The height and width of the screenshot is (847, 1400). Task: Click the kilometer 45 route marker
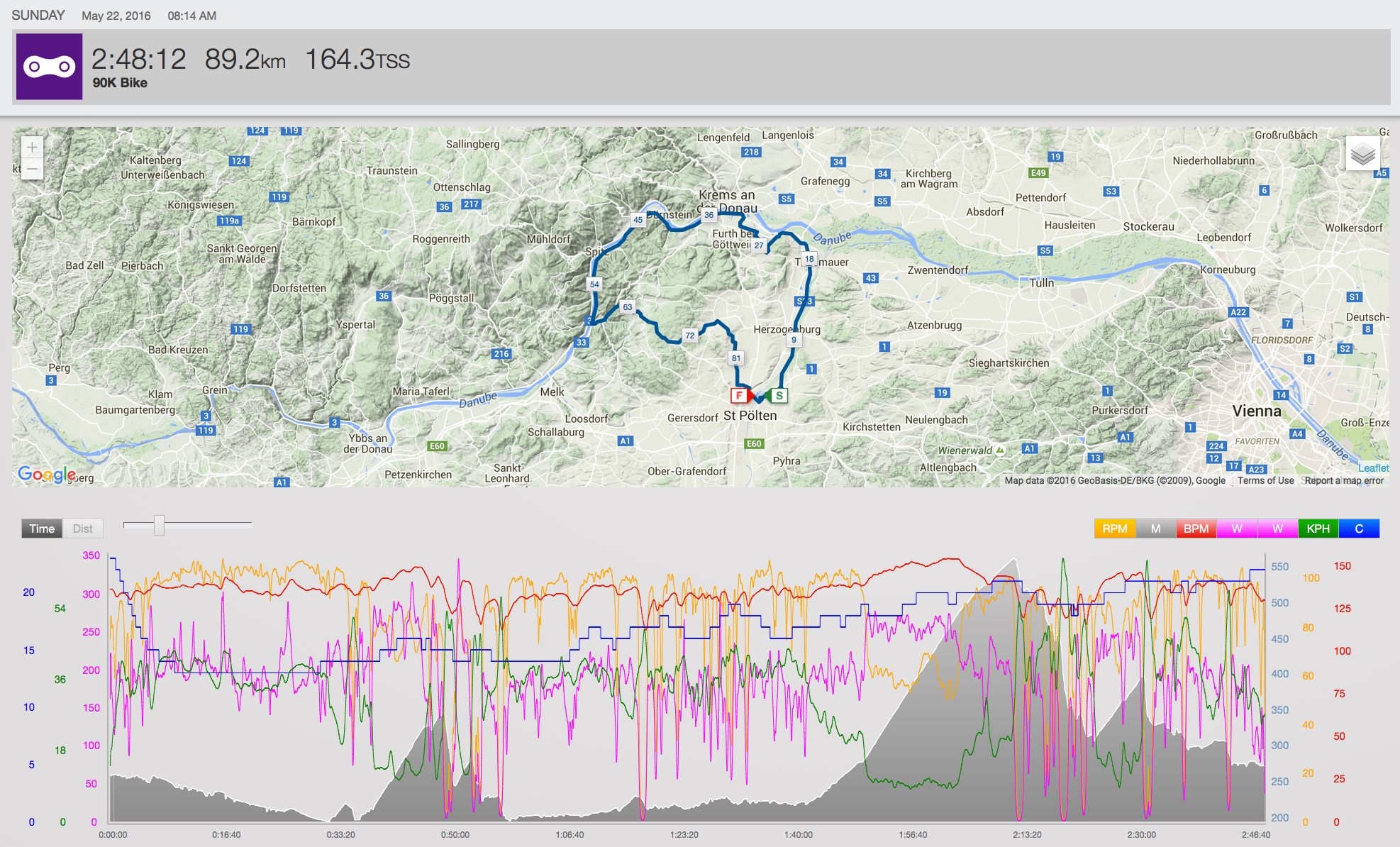(638, 220)
